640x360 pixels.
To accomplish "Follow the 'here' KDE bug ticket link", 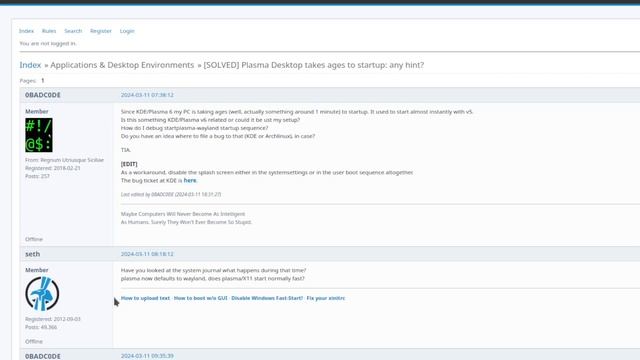I will (190, 180).
